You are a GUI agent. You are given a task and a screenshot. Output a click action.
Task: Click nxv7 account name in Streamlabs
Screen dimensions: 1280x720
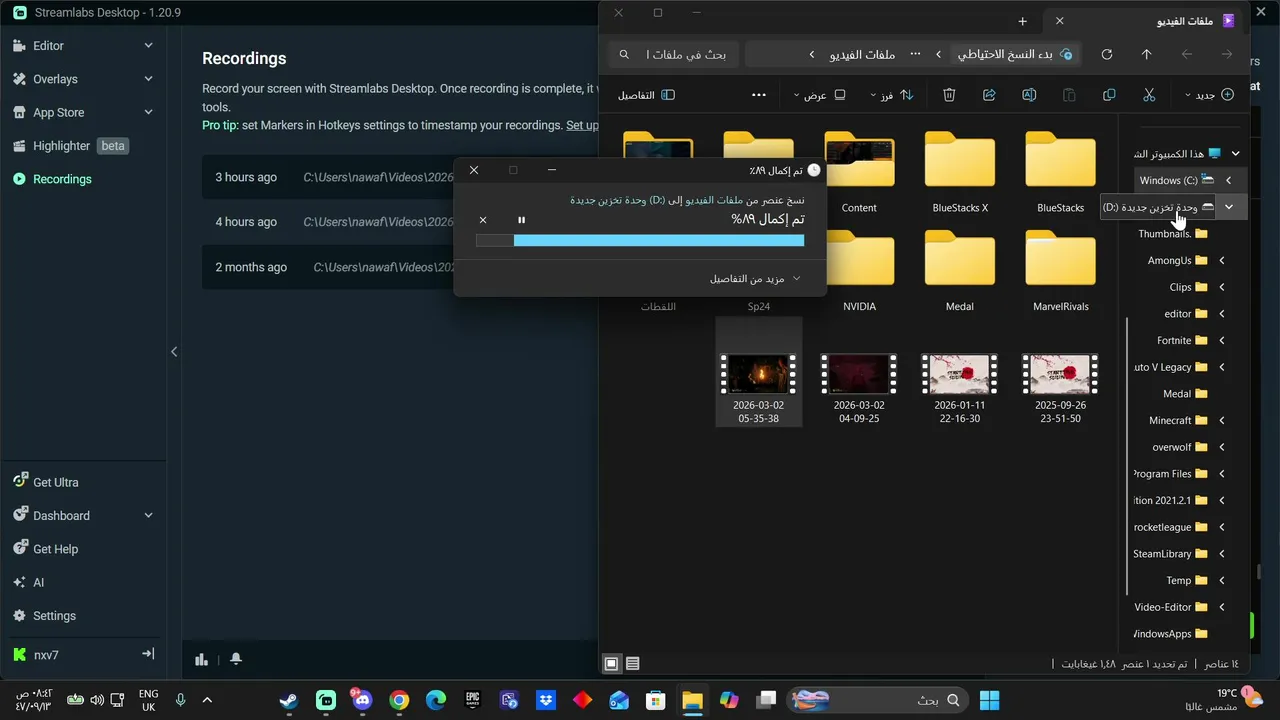point(47,655)
